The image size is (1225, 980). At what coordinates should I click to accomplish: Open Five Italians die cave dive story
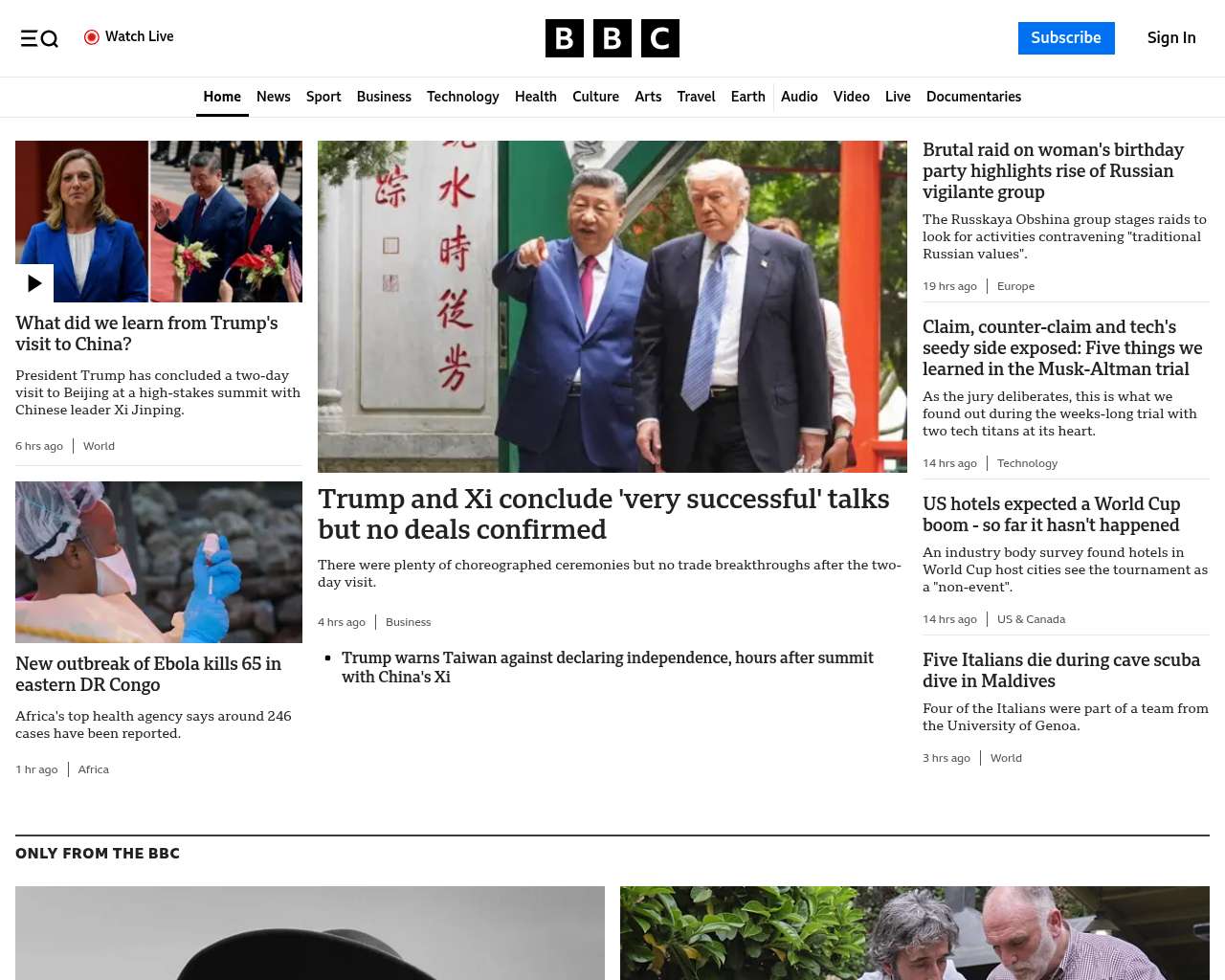[1061, 670]
